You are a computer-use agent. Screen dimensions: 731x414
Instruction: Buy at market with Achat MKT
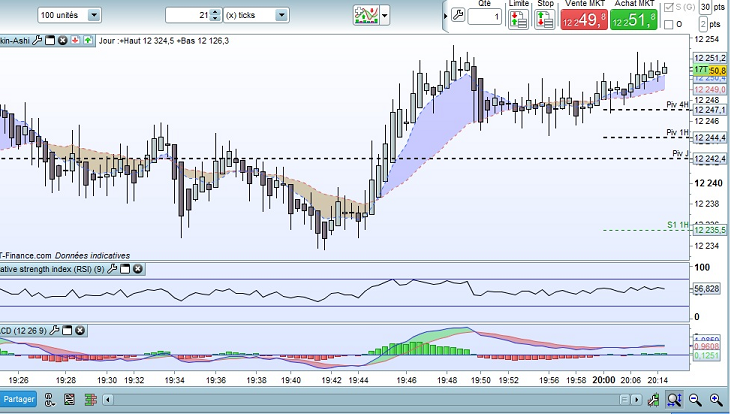[x=634, y=20]
